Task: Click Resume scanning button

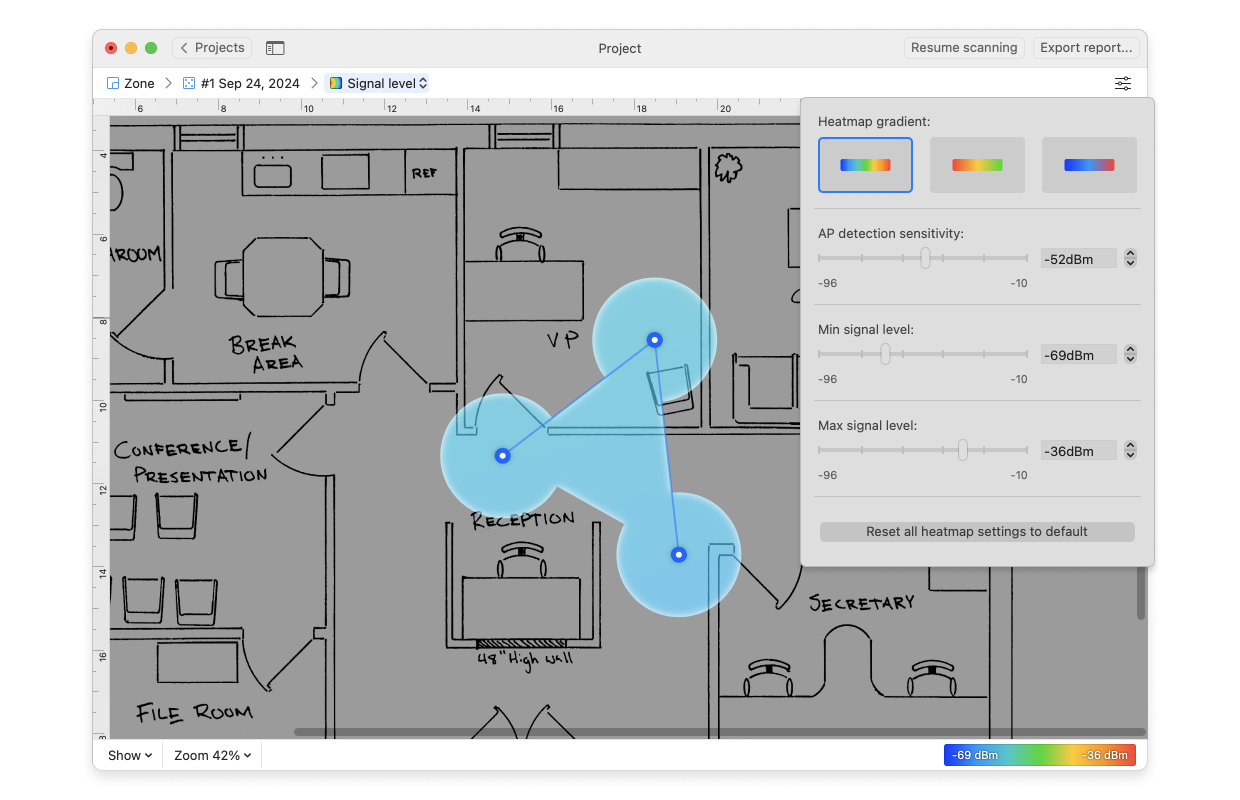Action: coord(964,48)
